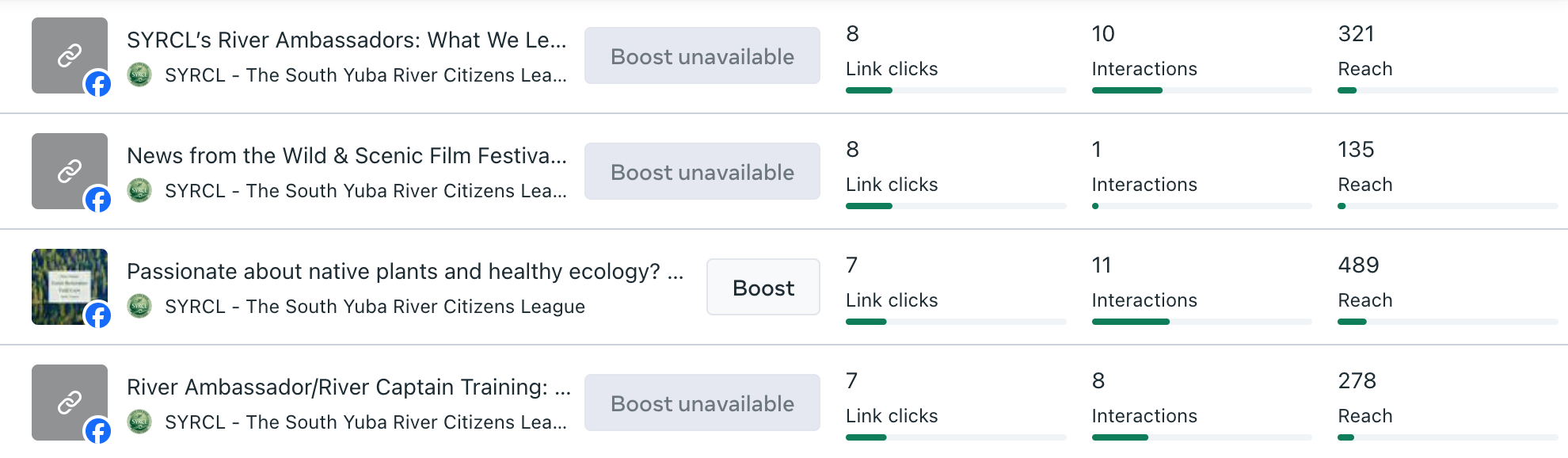
Task: Click SYRCL page avatar under Film Festival post
Action: 139,191
